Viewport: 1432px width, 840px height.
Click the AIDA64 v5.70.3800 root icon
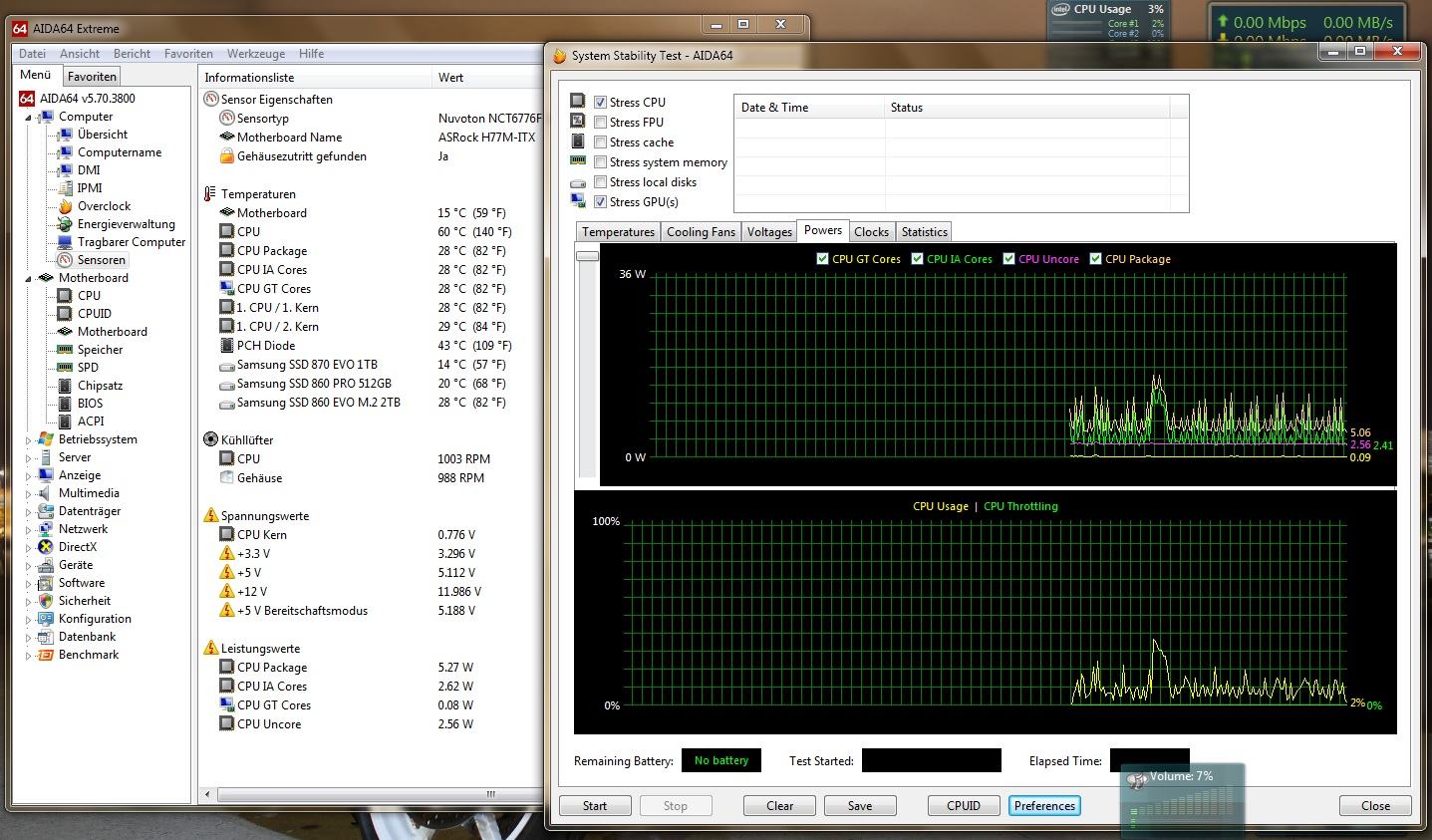[27, 99]
